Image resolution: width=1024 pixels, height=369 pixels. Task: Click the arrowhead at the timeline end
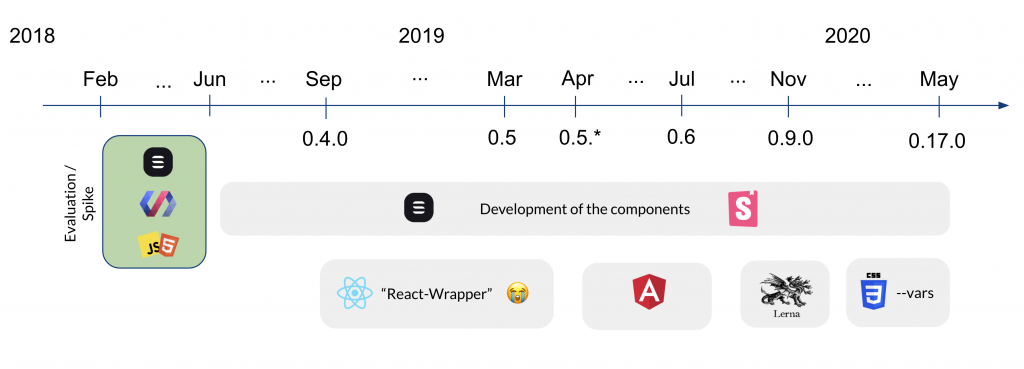coord(1003,105)
